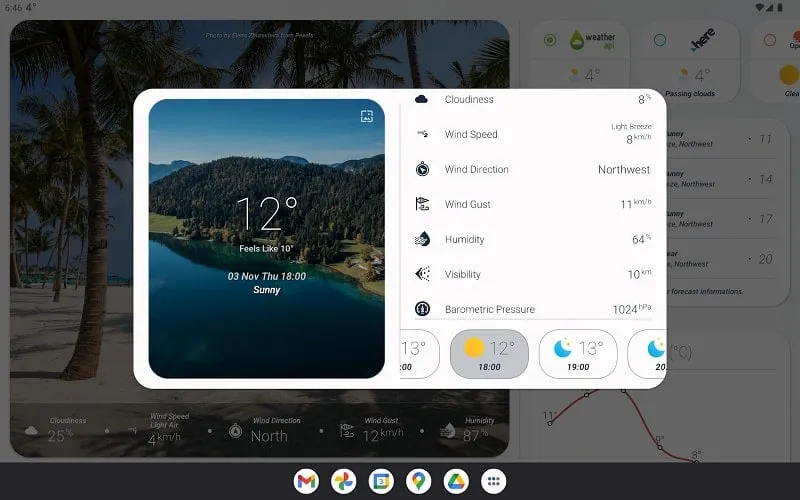Tap the status bar clock 6:46
The height and width of the screenshot is (500, 800).
tap(13, 8)
